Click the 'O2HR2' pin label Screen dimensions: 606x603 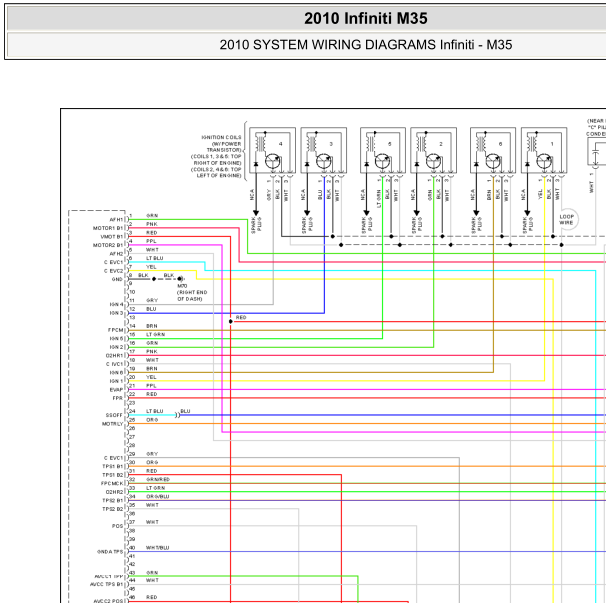pyautogui.click(x=114, y=492)
